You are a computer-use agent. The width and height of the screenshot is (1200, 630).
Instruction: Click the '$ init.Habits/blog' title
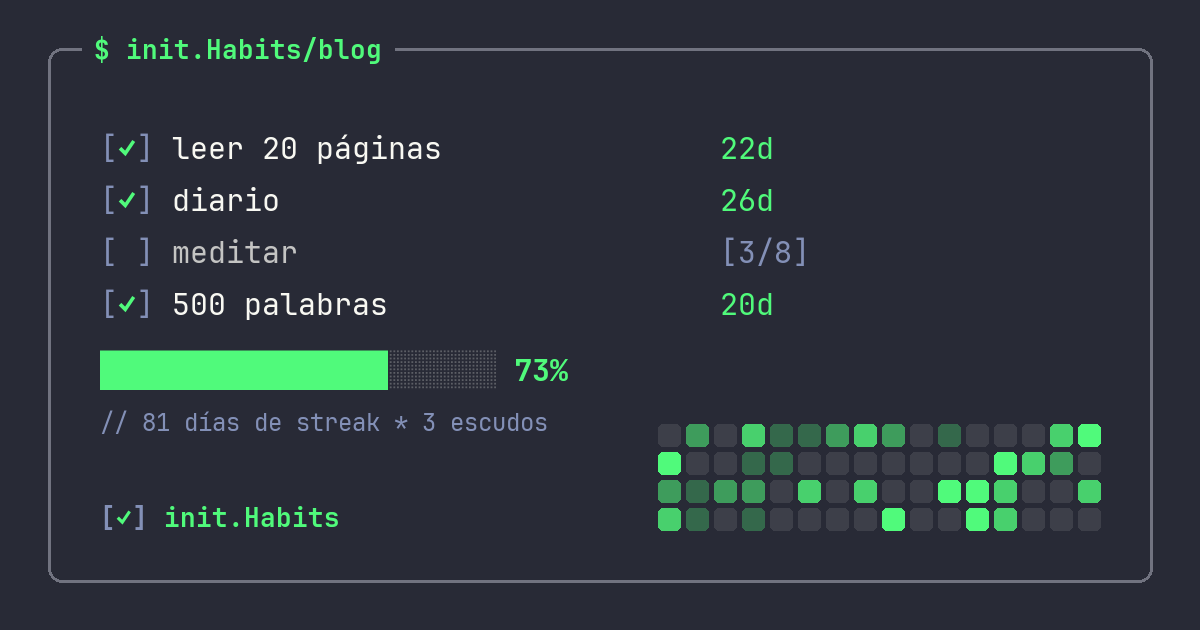(238, 50)
